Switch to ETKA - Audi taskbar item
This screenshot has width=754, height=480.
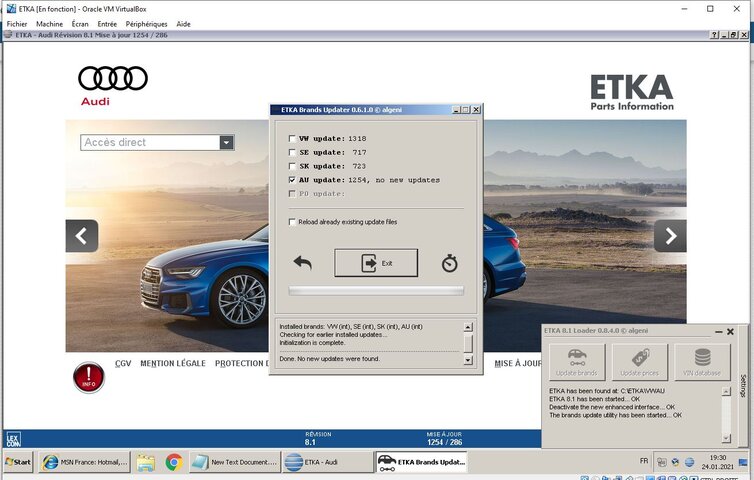[327, 462]
